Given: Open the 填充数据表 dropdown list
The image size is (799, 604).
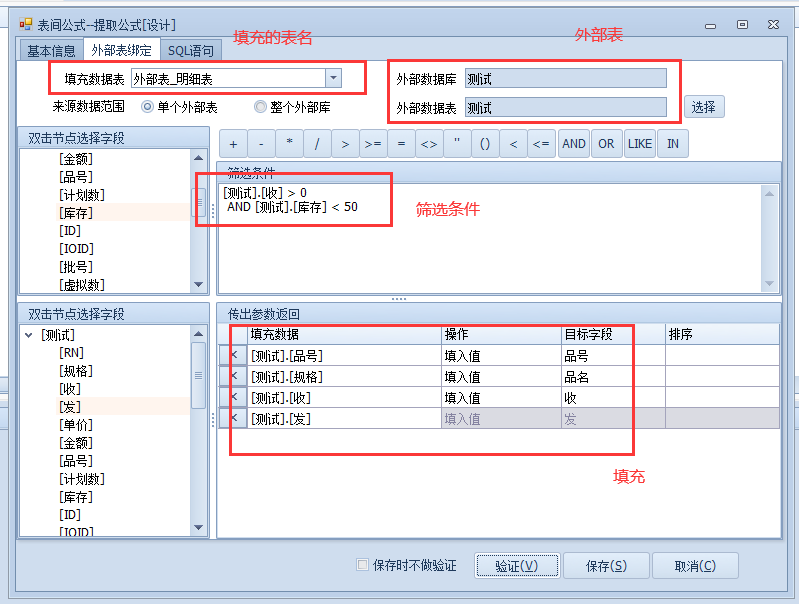Looking at the screenshot, I should [334, 78].
